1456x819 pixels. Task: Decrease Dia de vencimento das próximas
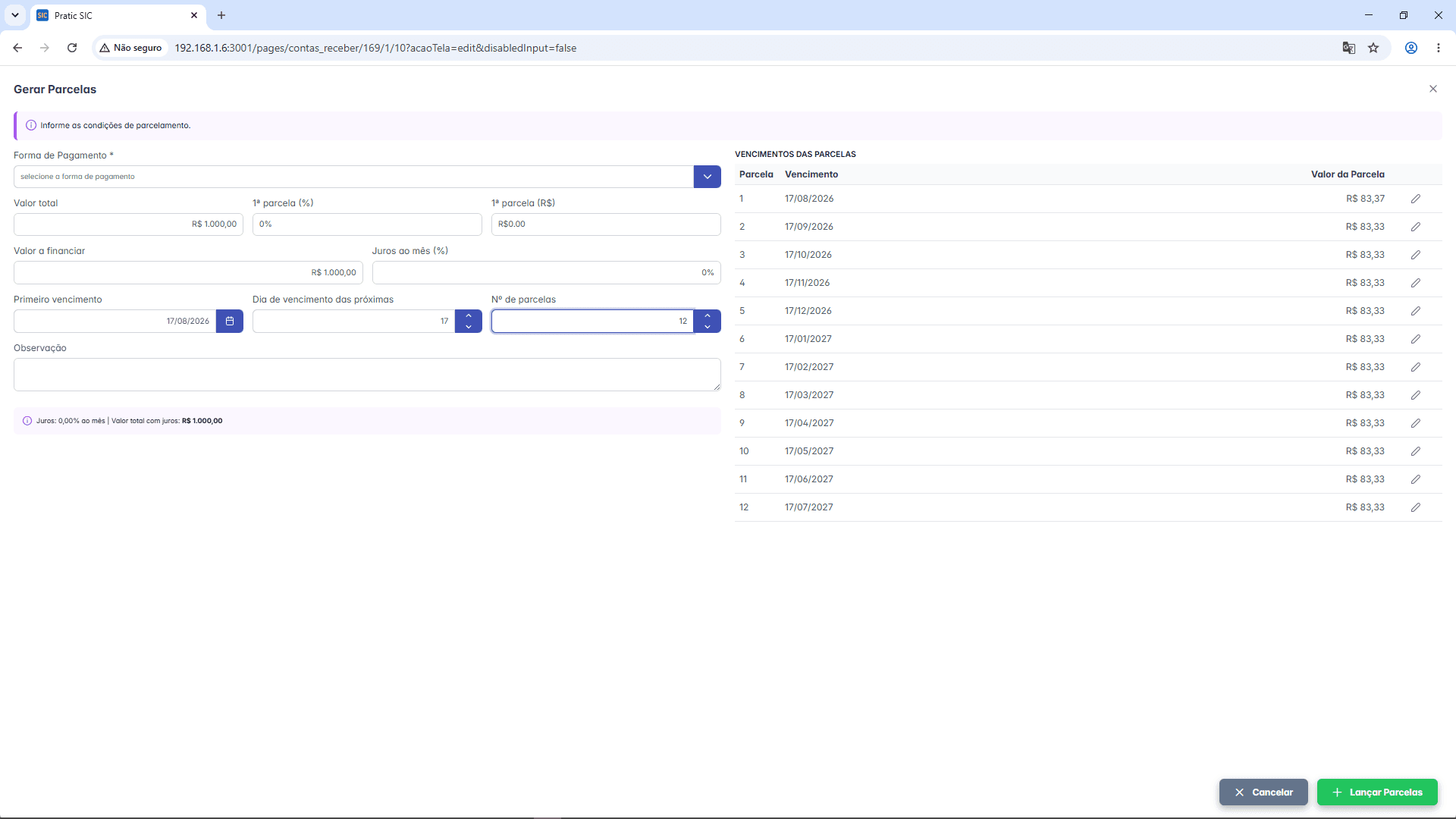coord(469,327)
